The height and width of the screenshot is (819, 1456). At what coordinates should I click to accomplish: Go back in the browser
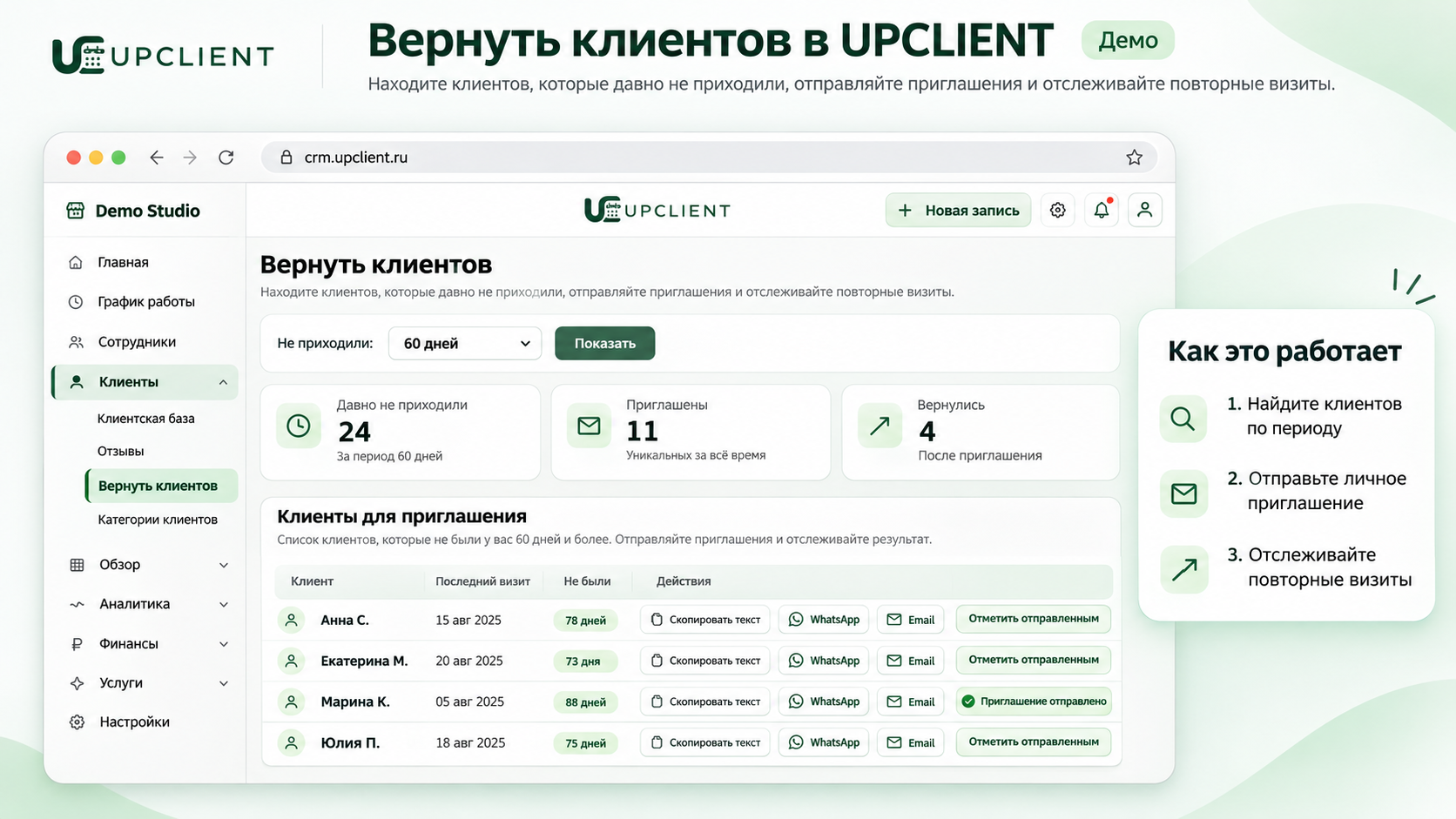[157, 158]
